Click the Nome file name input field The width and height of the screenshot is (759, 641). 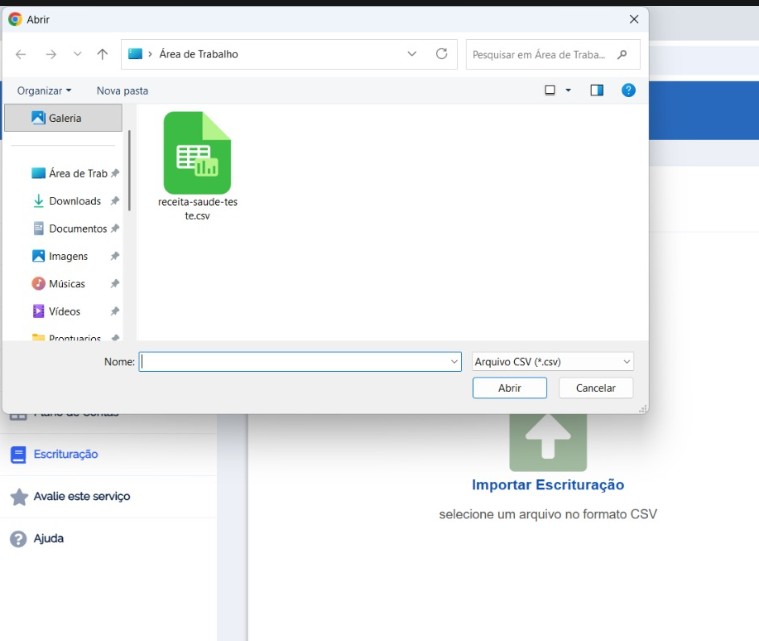(295, 362)
